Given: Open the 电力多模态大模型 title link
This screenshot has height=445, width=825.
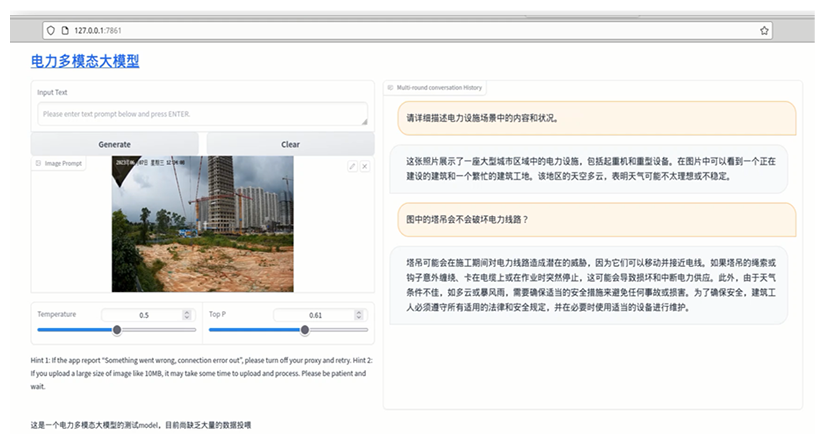Looking at the screenshot, I should pos(85,61).
